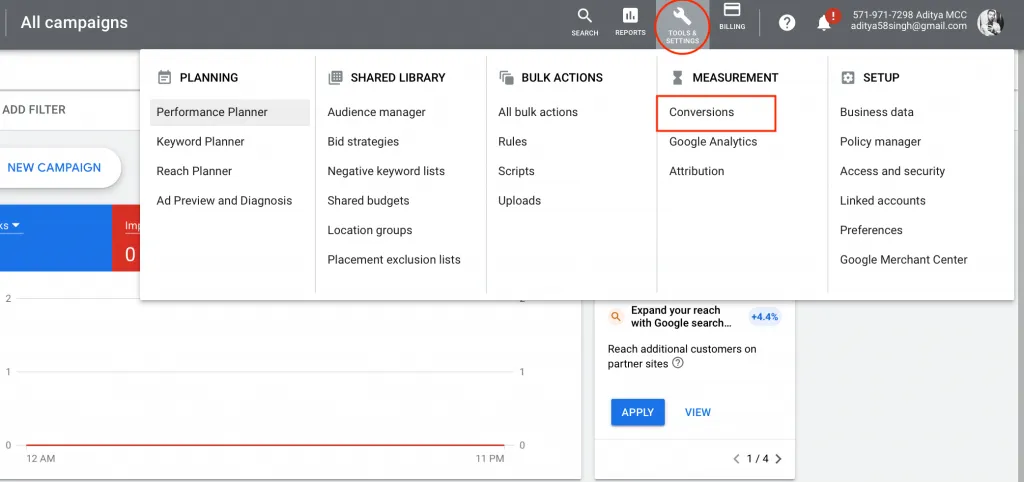
Task: Go to next recommendation card arrow
Action: tap(778, 458)
